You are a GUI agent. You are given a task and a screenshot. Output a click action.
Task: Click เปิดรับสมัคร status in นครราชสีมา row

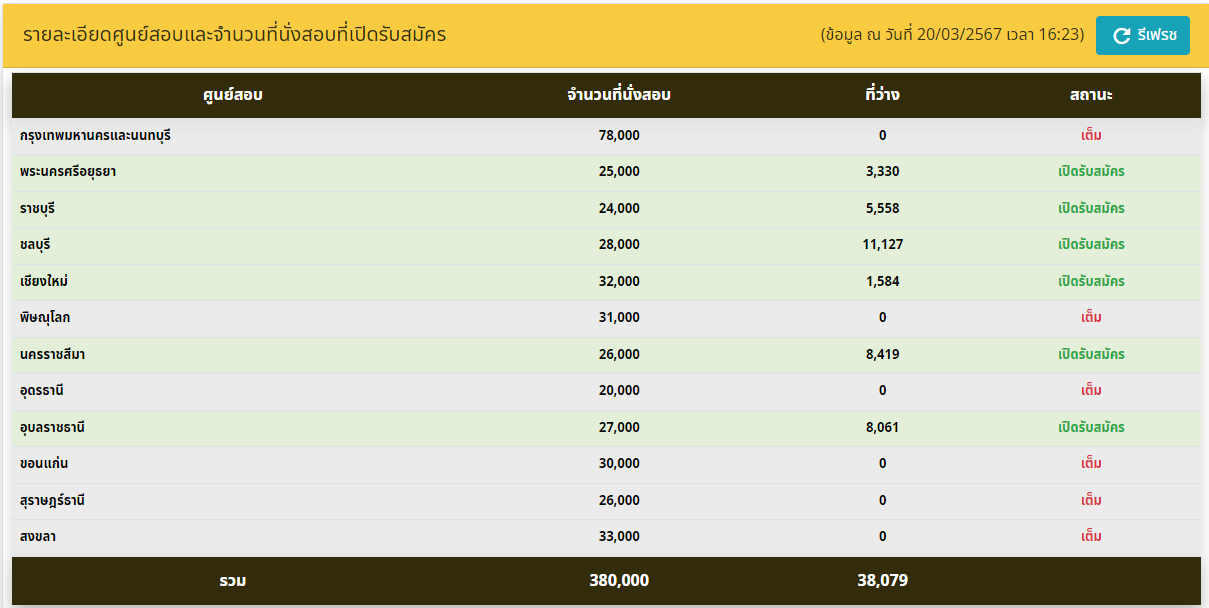pos(1091,354)
